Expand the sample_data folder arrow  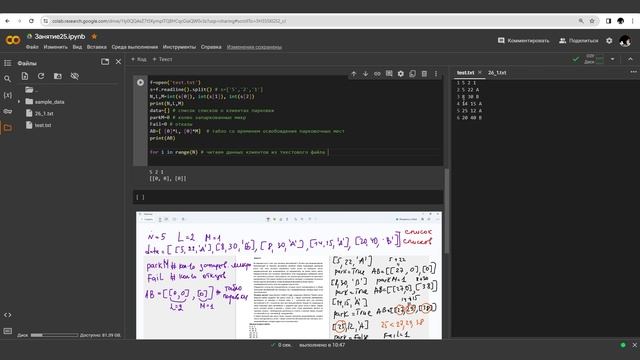(x=19, y=102)
